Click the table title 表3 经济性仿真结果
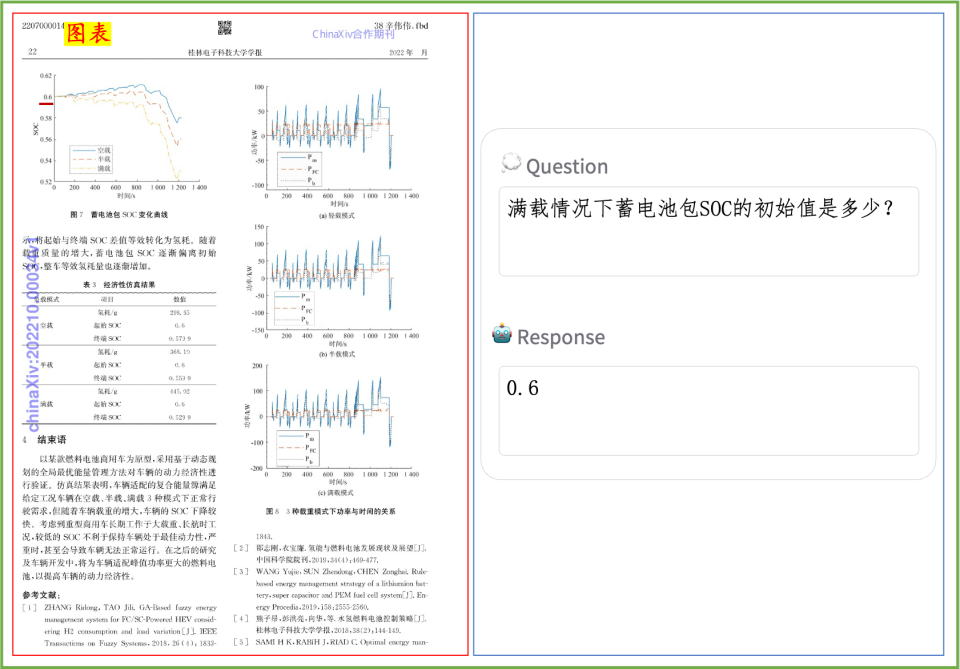The width and height of the screenshot is (960, 669). click(119, 285)
